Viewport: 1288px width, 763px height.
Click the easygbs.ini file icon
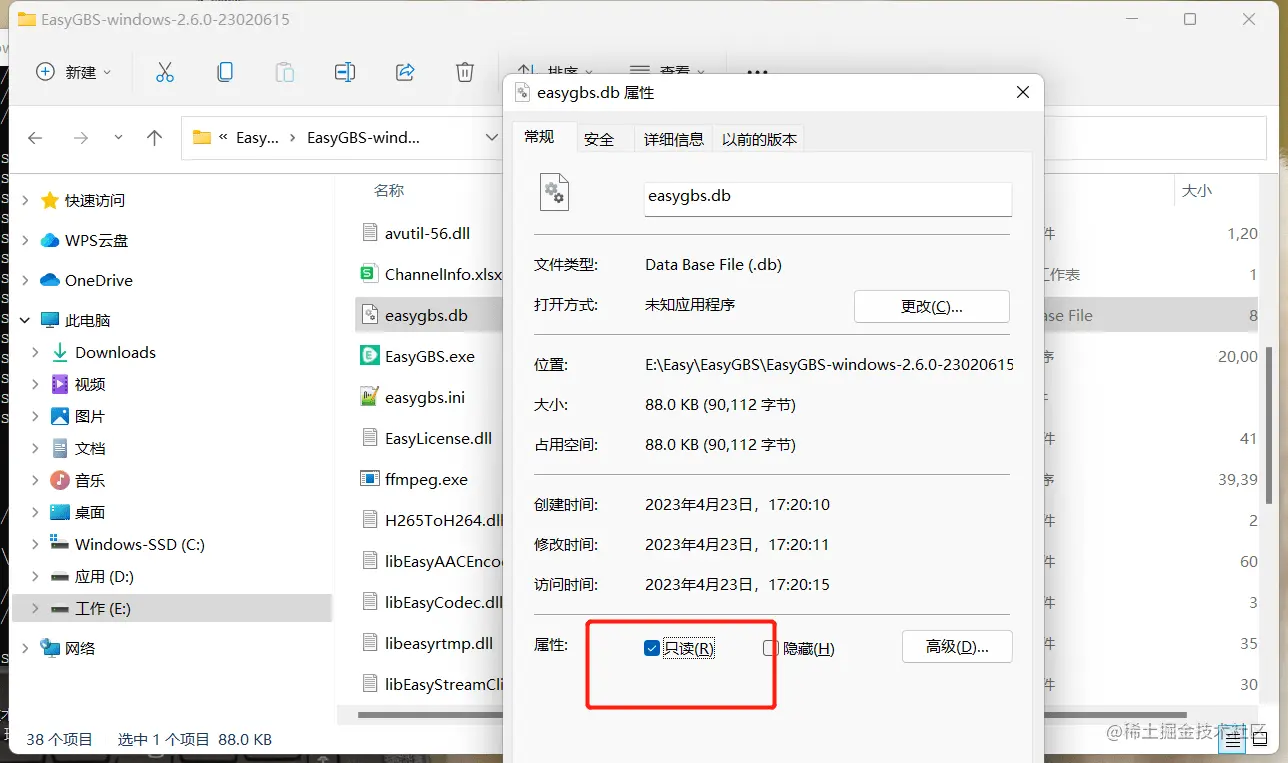(x=369, y=397)
